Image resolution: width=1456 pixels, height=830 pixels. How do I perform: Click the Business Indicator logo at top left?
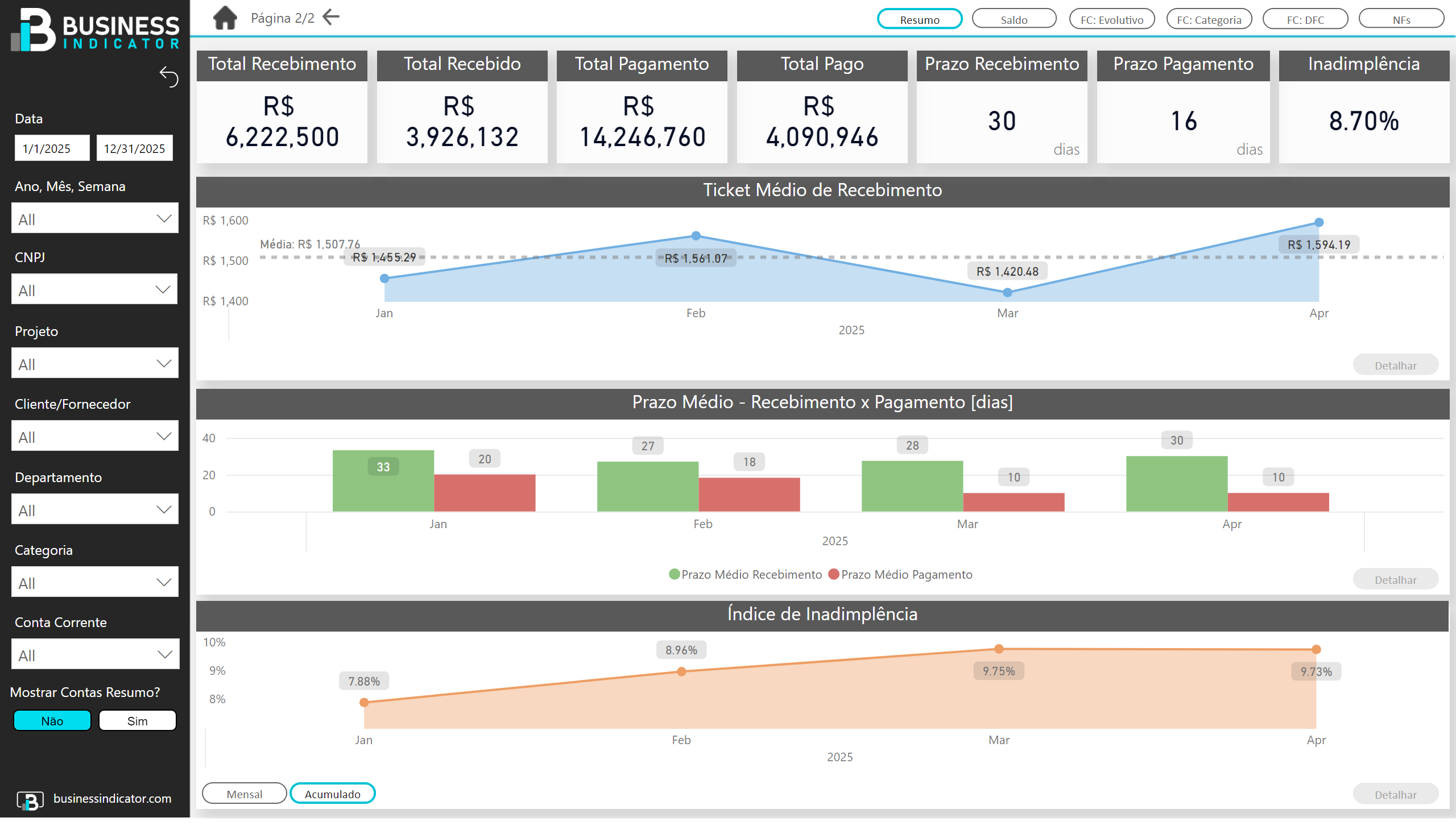click(94, 30)
